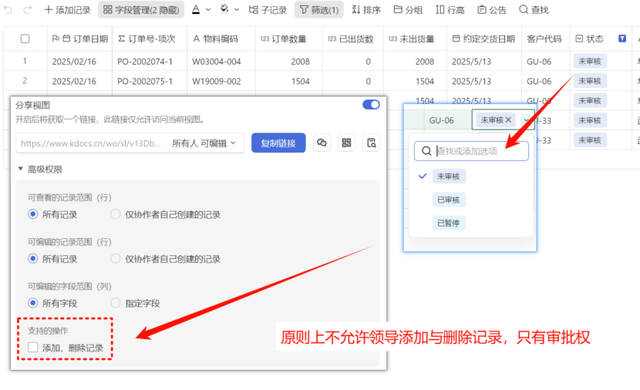Viewport: 640px width, 390px height.
Task: Remove the 未审核 tag with its X
Action: pyautogui.click(x=508, y=120)
